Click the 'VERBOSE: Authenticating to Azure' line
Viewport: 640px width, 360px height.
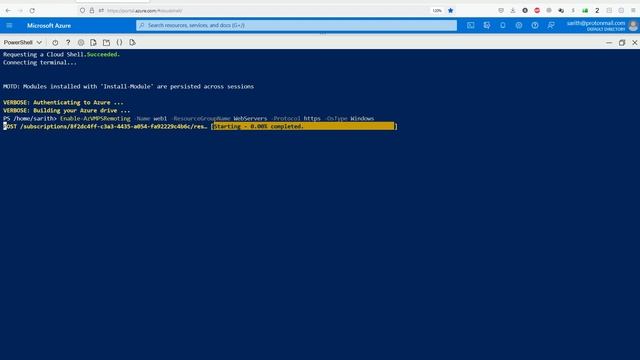pos(63,102)
